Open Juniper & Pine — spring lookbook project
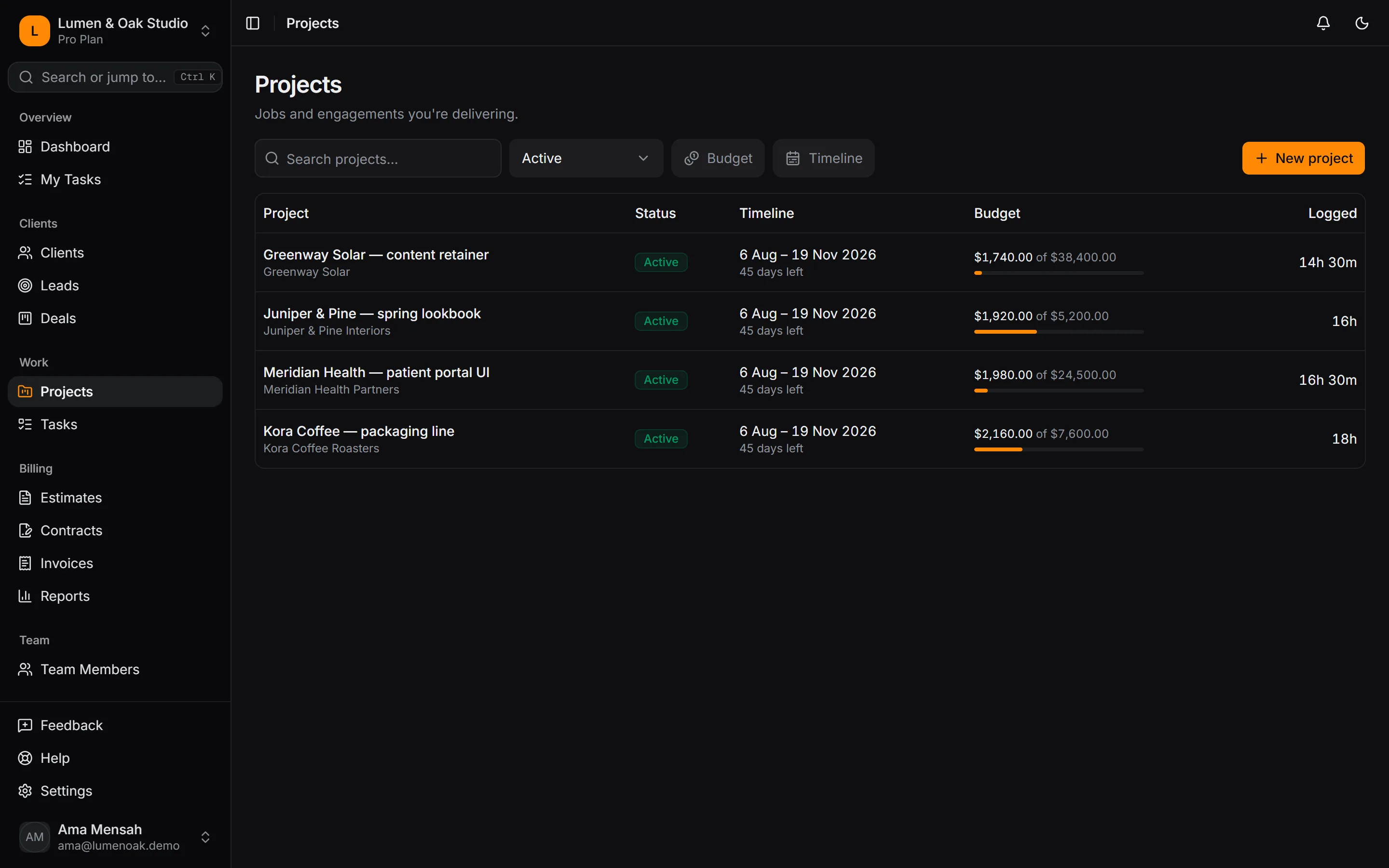Image resolution: width=1389 pixels, height=868 pixels. coord(372,313)
